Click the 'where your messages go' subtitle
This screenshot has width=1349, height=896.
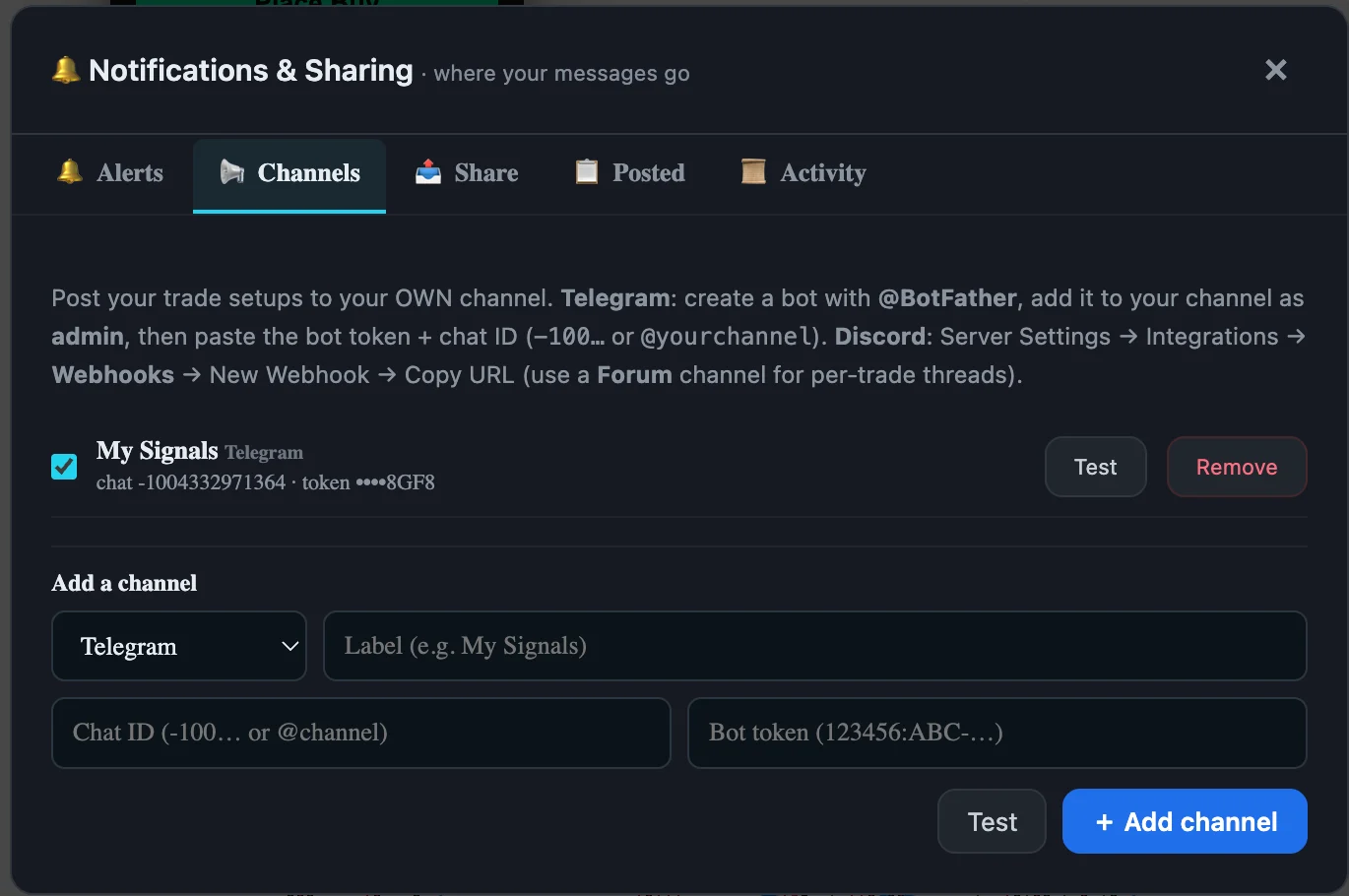pos(561,74)
